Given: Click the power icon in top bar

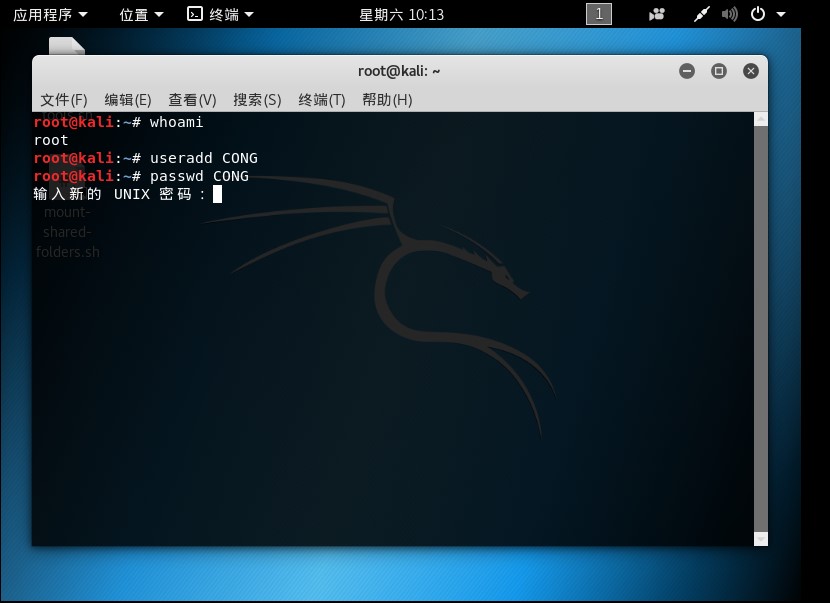Looking at the screenshot, I should pos(757,14).
